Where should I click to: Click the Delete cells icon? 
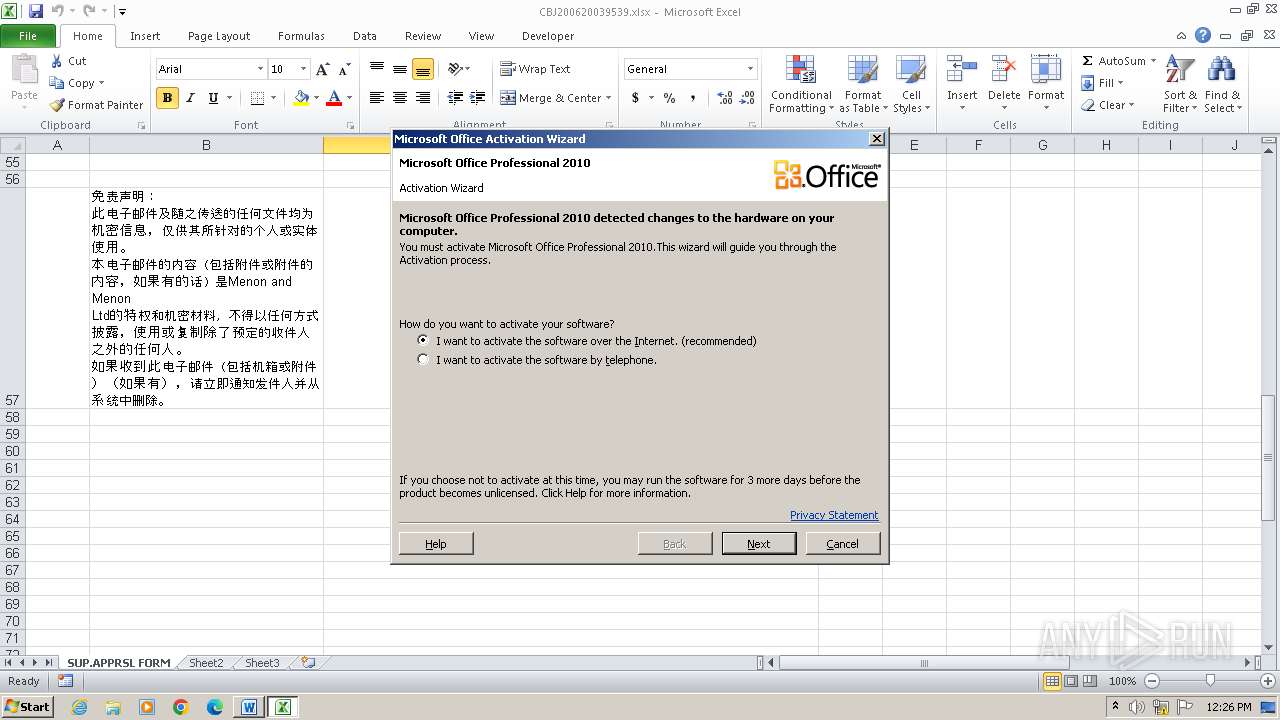(x=1004, y=70)
